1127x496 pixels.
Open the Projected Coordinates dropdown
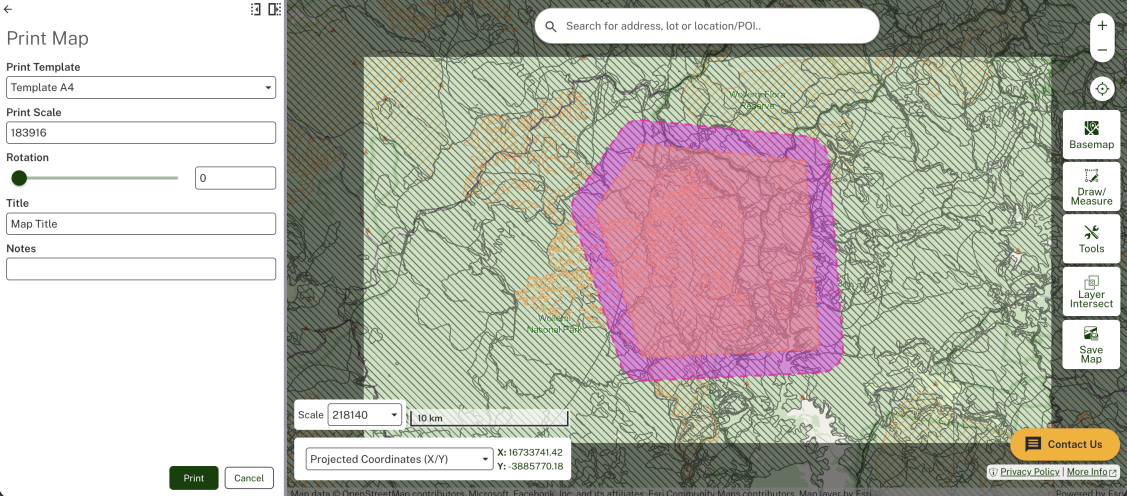[398, 459]
